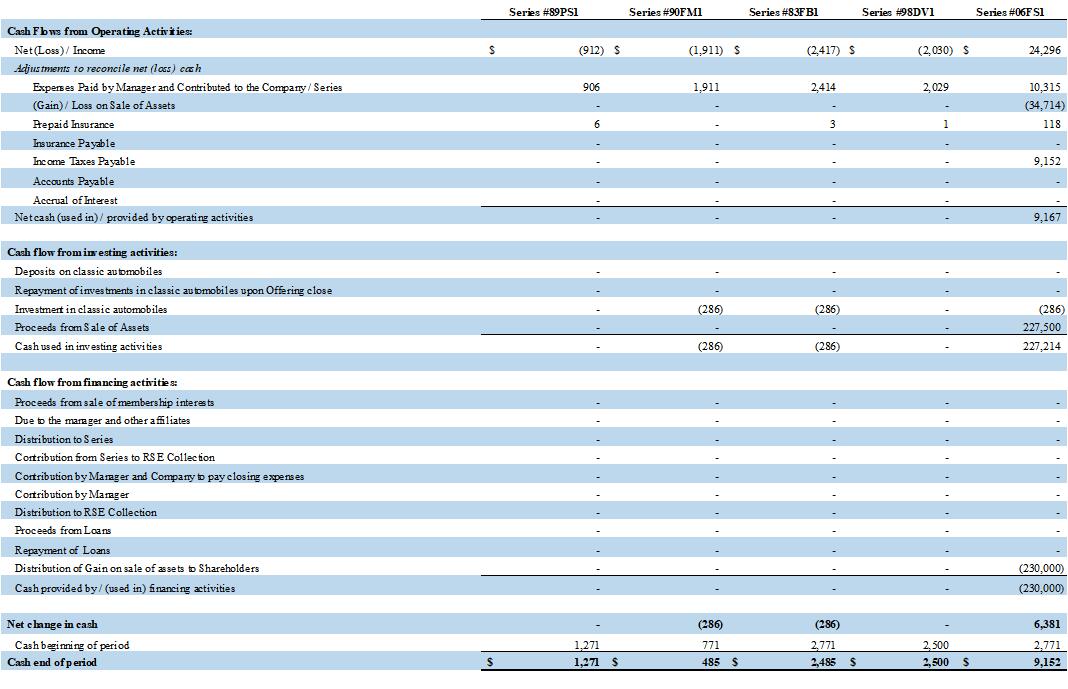Select the 10,315 expenses paid by manager value
The width and height of the screenshot is (1068, 689).
click(1045, 87)
